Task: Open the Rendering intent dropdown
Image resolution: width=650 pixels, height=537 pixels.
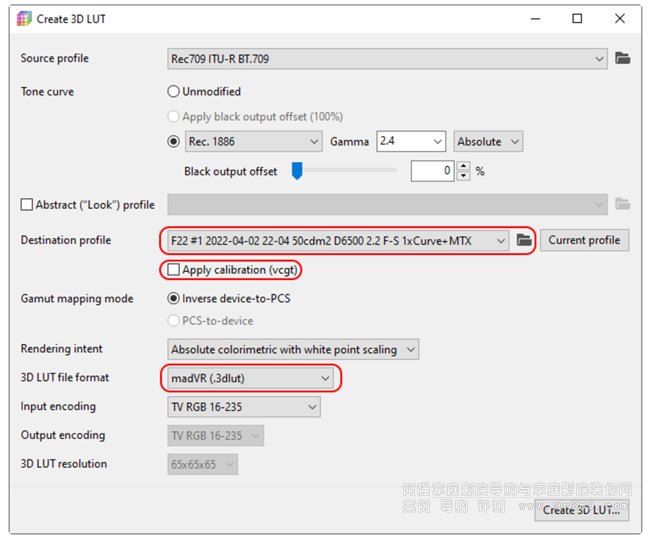Action: pos(293,350)
